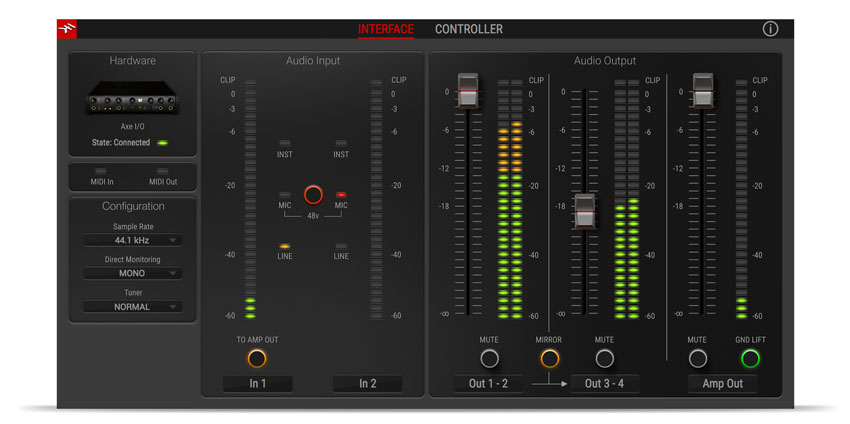Click the In 2 input level meter
Image resolution: width=850 pixels, height=424 pixels.
pos(376,200)
